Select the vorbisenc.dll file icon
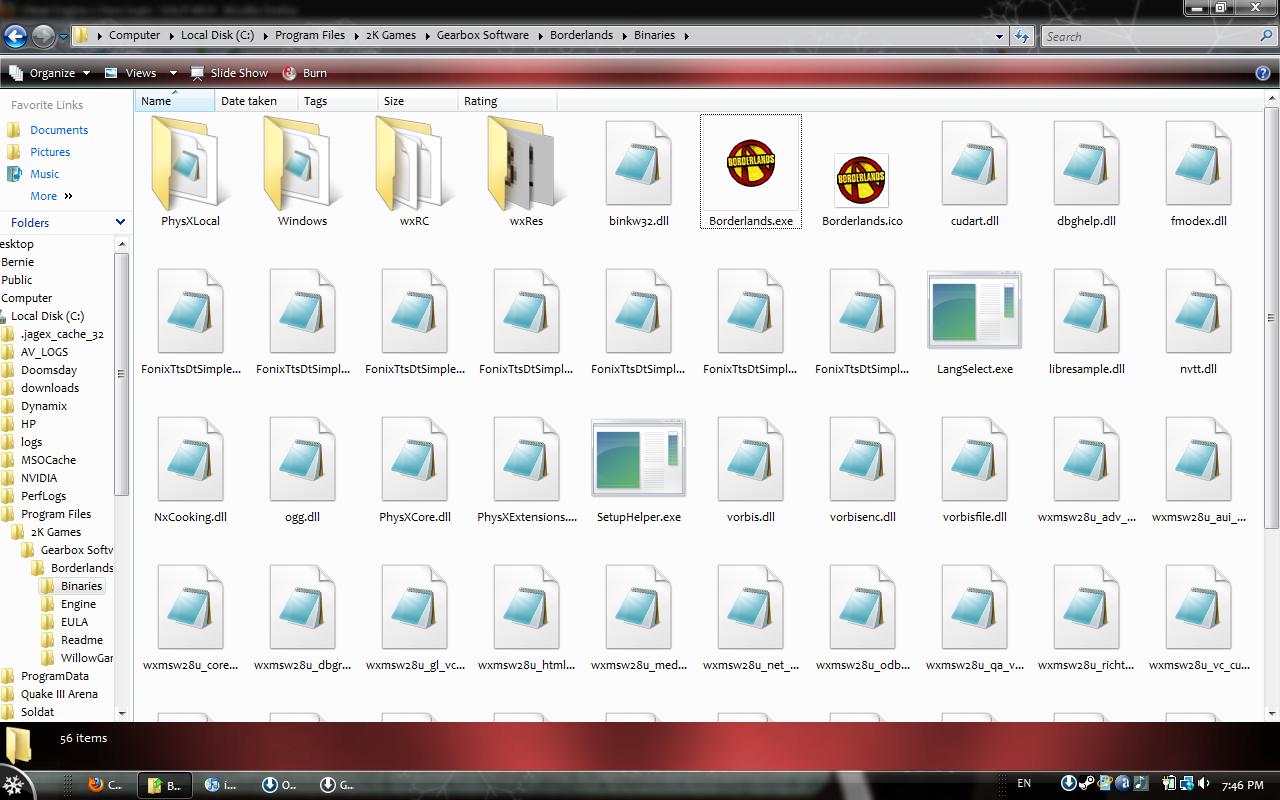The height and width of the screenshot is (800, 1280). pyautogui.click(x=862, y=460)
